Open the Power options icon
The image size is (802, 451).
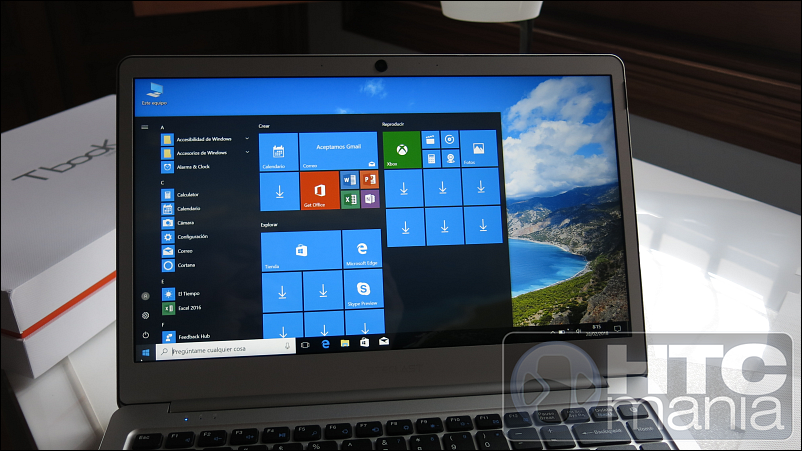[x=146, y=335]
